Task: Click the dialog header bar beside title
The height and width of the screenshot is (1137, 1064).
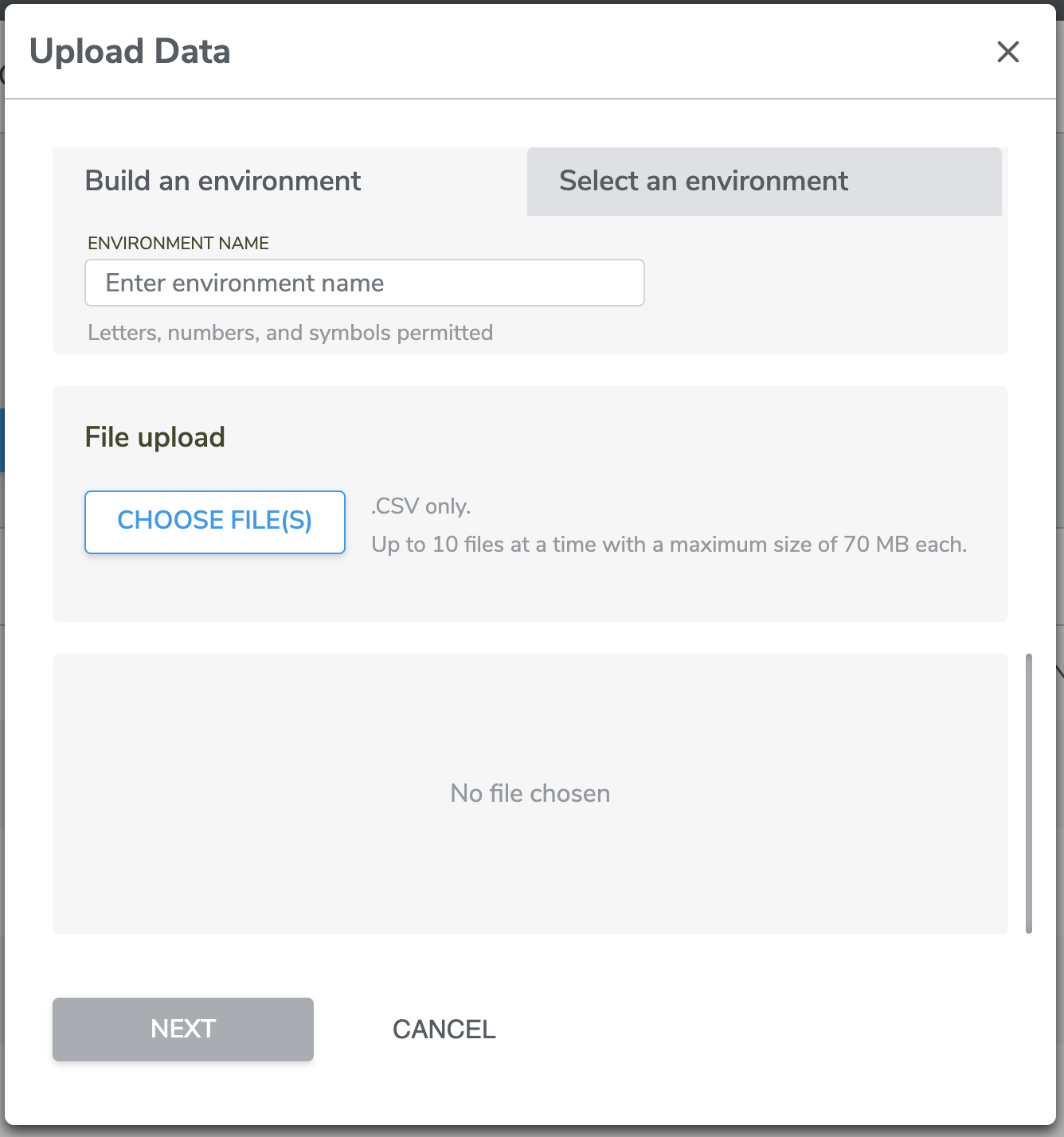Action: click(605, 52)
